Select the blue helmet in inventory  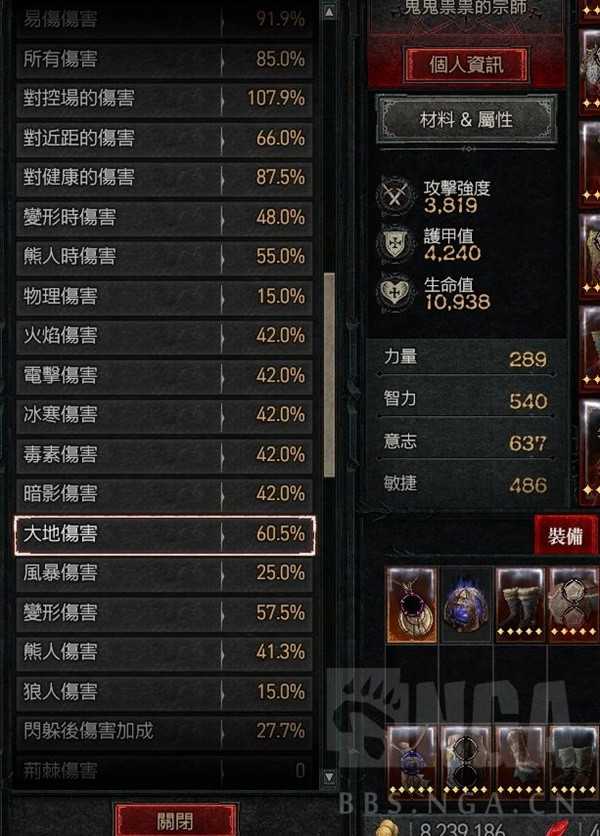(x=466, y=605)
